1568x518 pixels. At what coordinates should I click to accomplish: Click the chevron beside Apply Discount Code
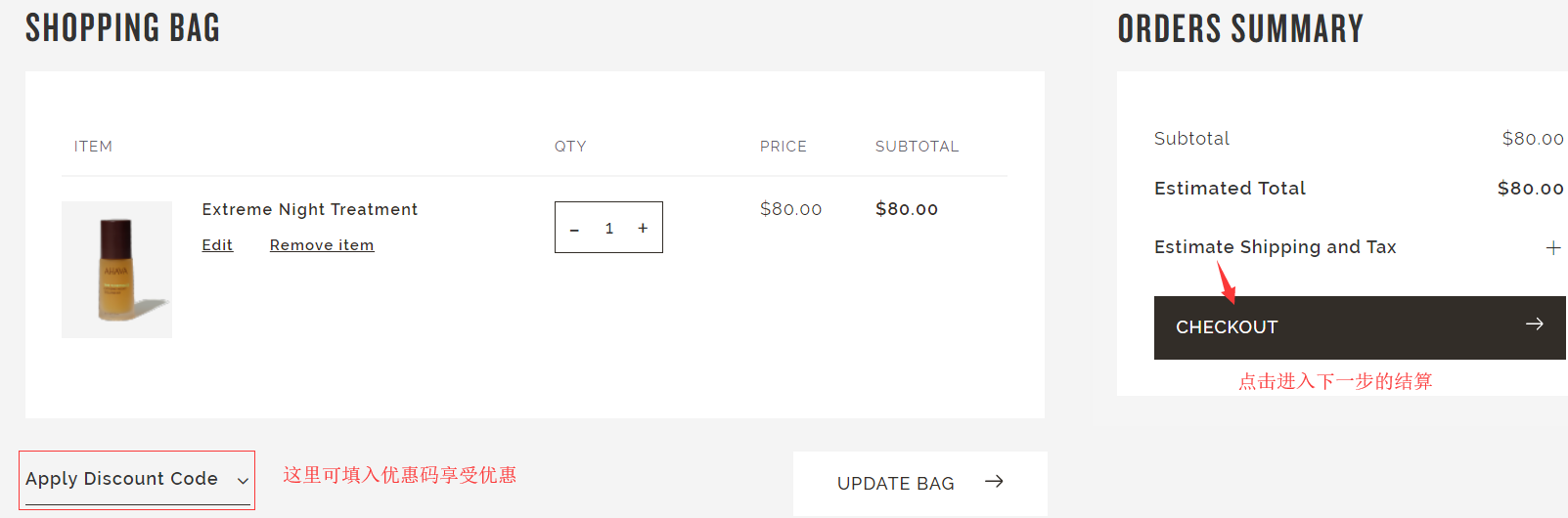click(243, 480)
